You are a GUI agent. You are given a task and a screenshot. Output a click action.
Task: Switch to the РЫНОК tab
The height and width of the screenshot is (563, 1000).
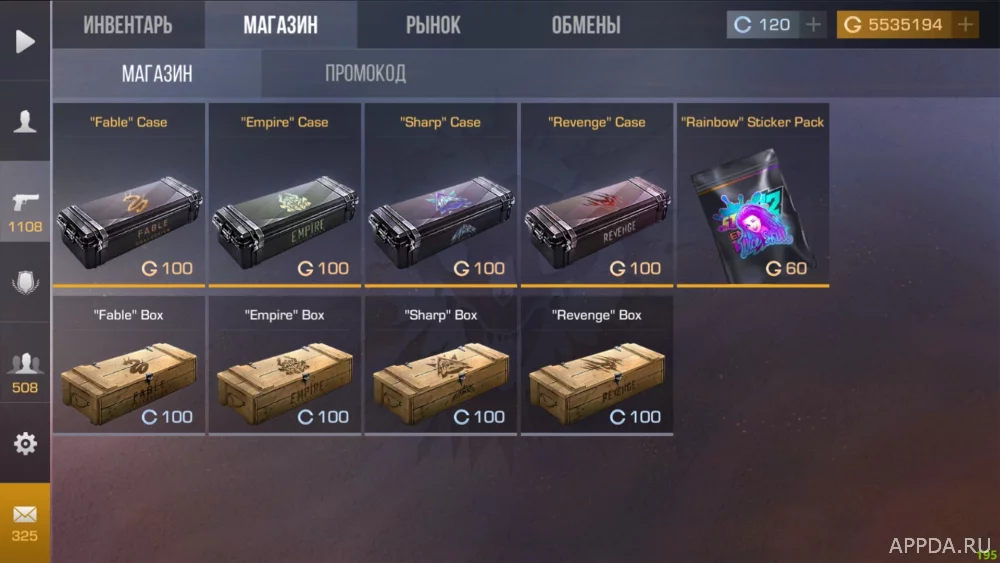click(433, 25)
